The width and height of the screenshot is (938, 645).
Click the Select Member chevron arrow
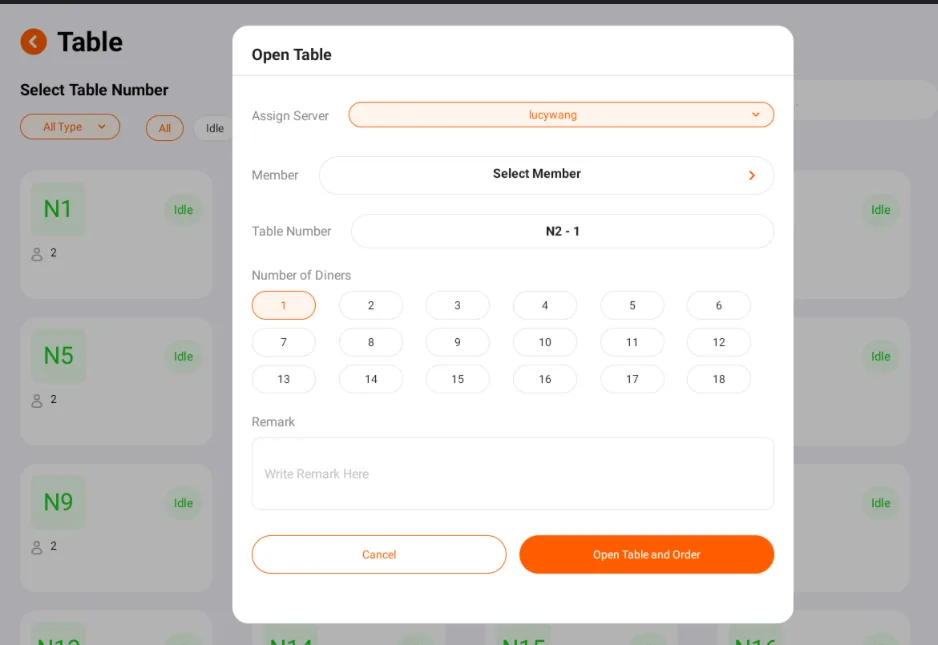point(752,175)
